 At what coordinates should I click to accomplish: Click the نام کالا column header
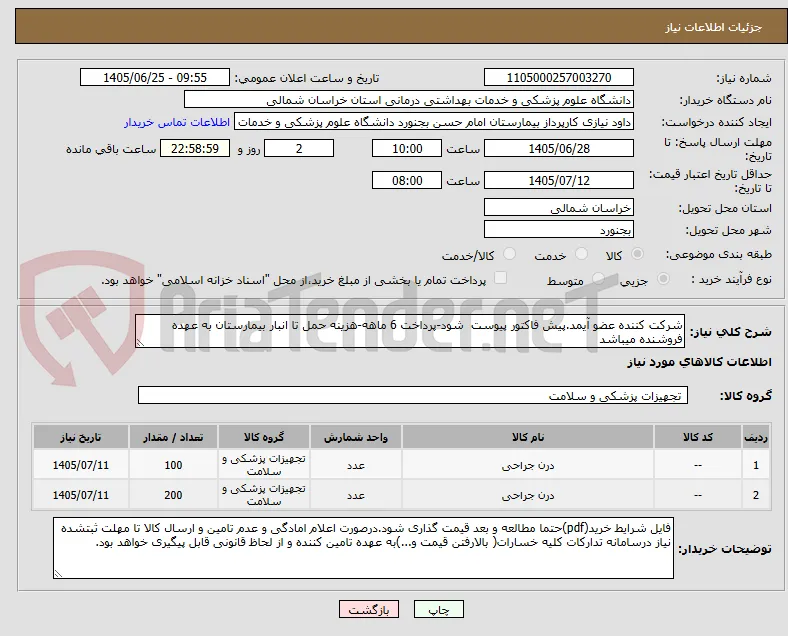[528, 437]
